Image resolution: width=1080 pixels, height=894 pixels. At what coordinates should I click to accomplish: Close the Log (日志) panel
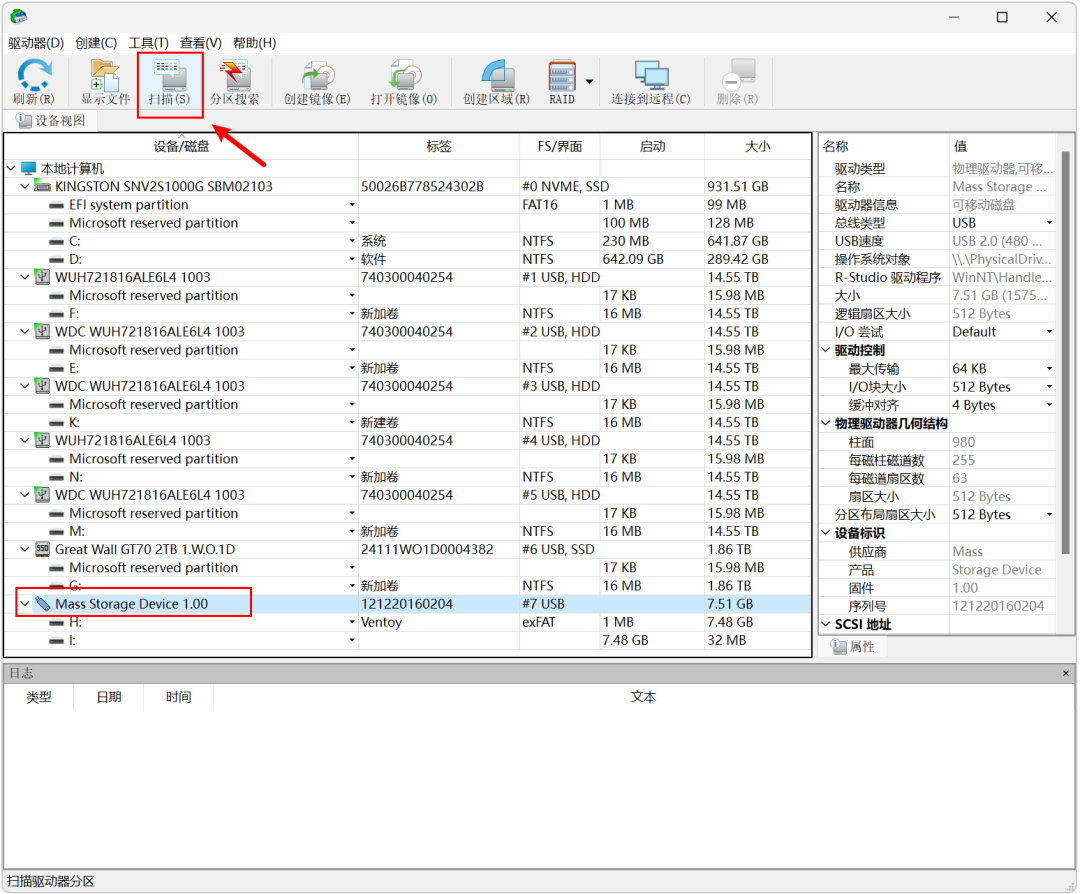[x=1066, y=673]
